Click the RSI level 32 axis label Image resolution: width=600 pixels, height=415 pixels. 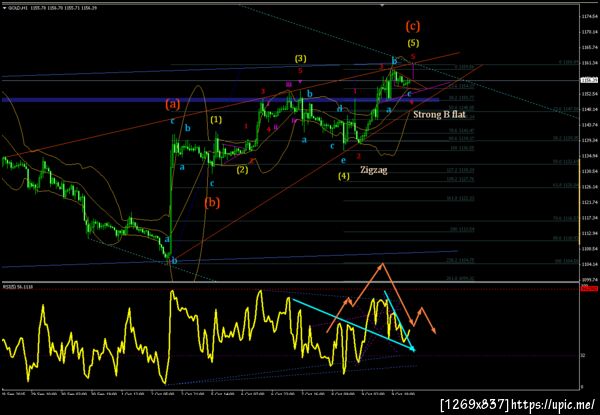coord(584,355)
